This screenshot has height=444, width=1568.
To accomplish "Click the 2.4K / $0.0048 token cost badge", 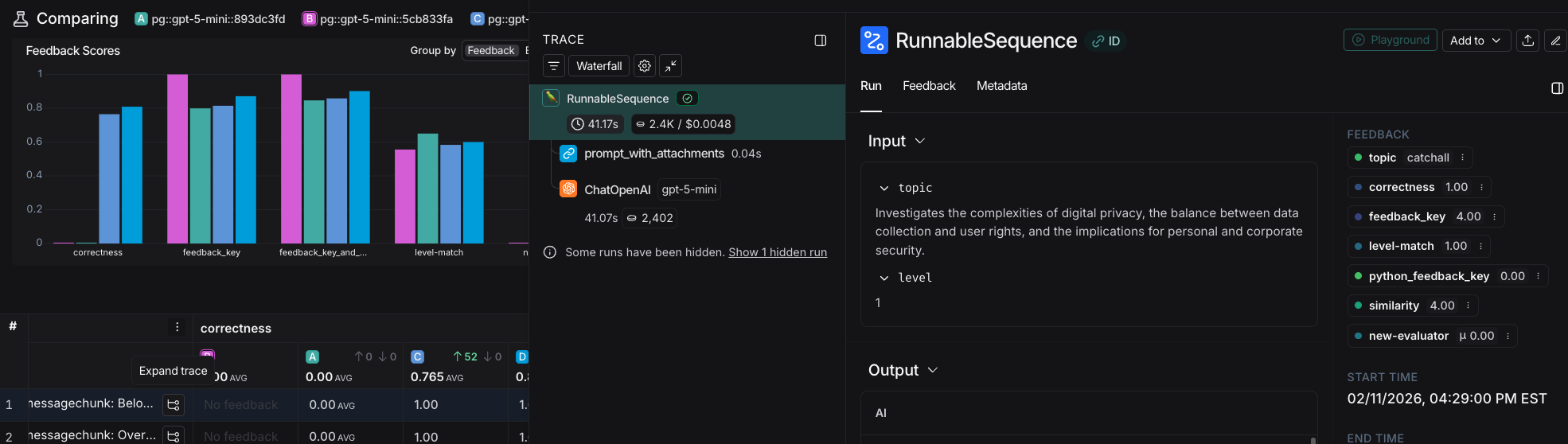I will pyautogui.click(x=683, y=124).
